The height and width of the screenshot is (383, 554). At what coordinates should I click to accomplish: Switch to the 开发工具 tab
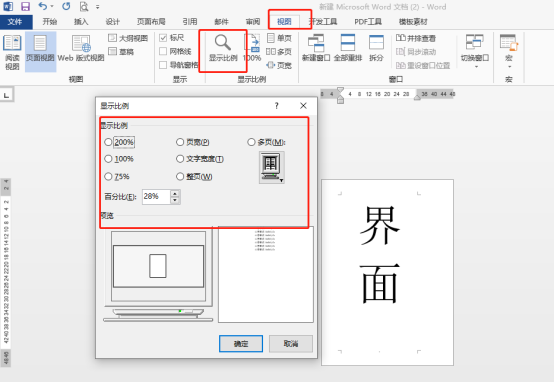[x=323, y=22]
